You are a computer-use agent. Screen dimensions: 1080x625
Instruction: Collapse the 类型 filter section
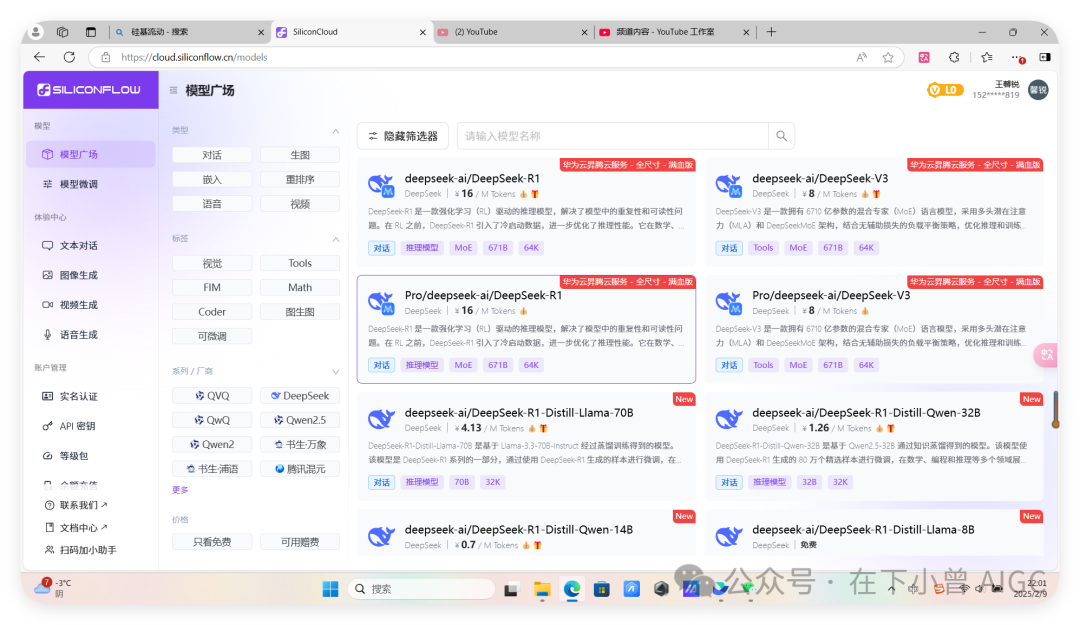[335, 131]
